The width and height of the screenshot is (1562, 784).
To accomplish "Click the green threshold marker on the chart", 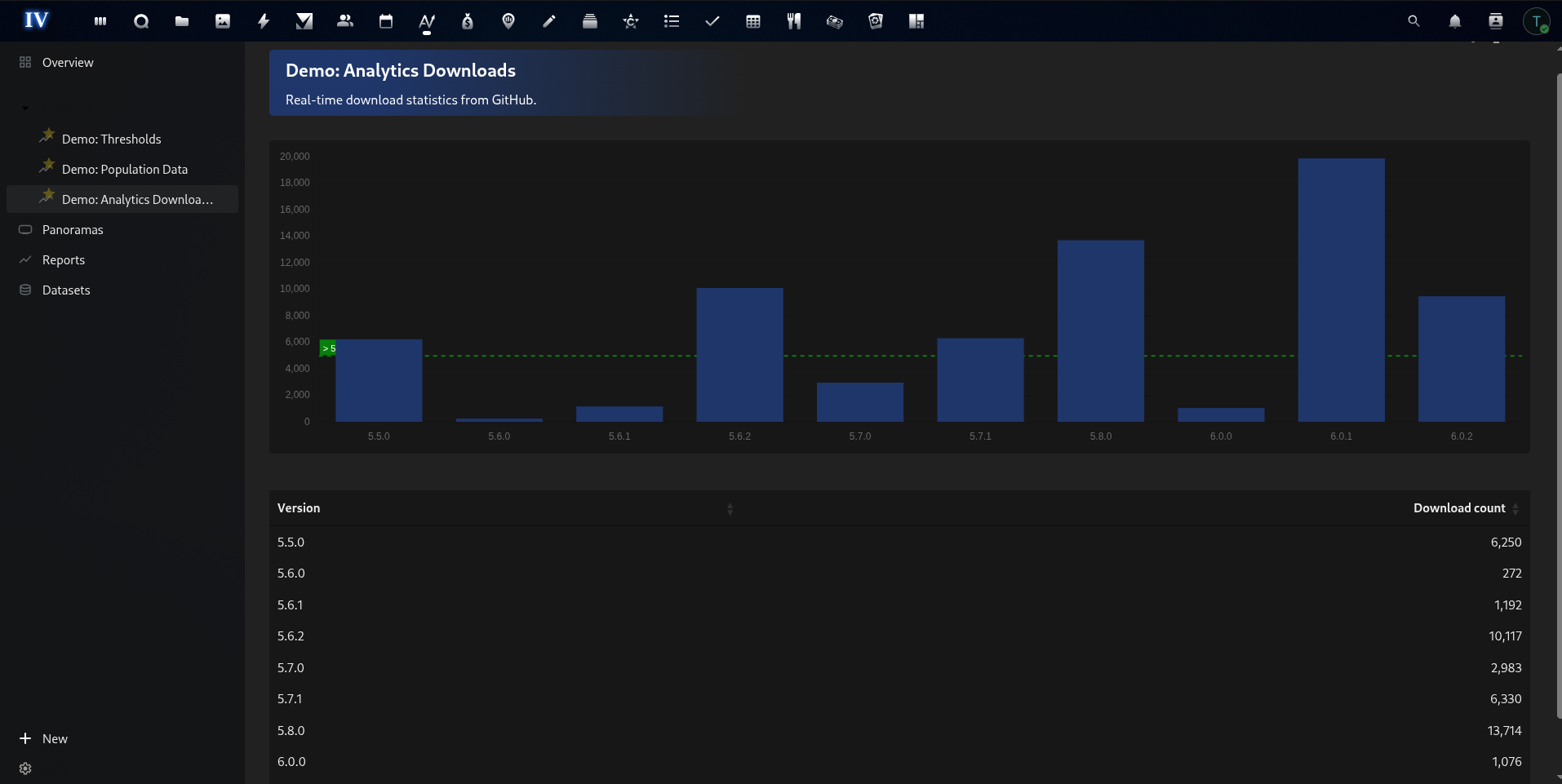I will click(328, 348).
